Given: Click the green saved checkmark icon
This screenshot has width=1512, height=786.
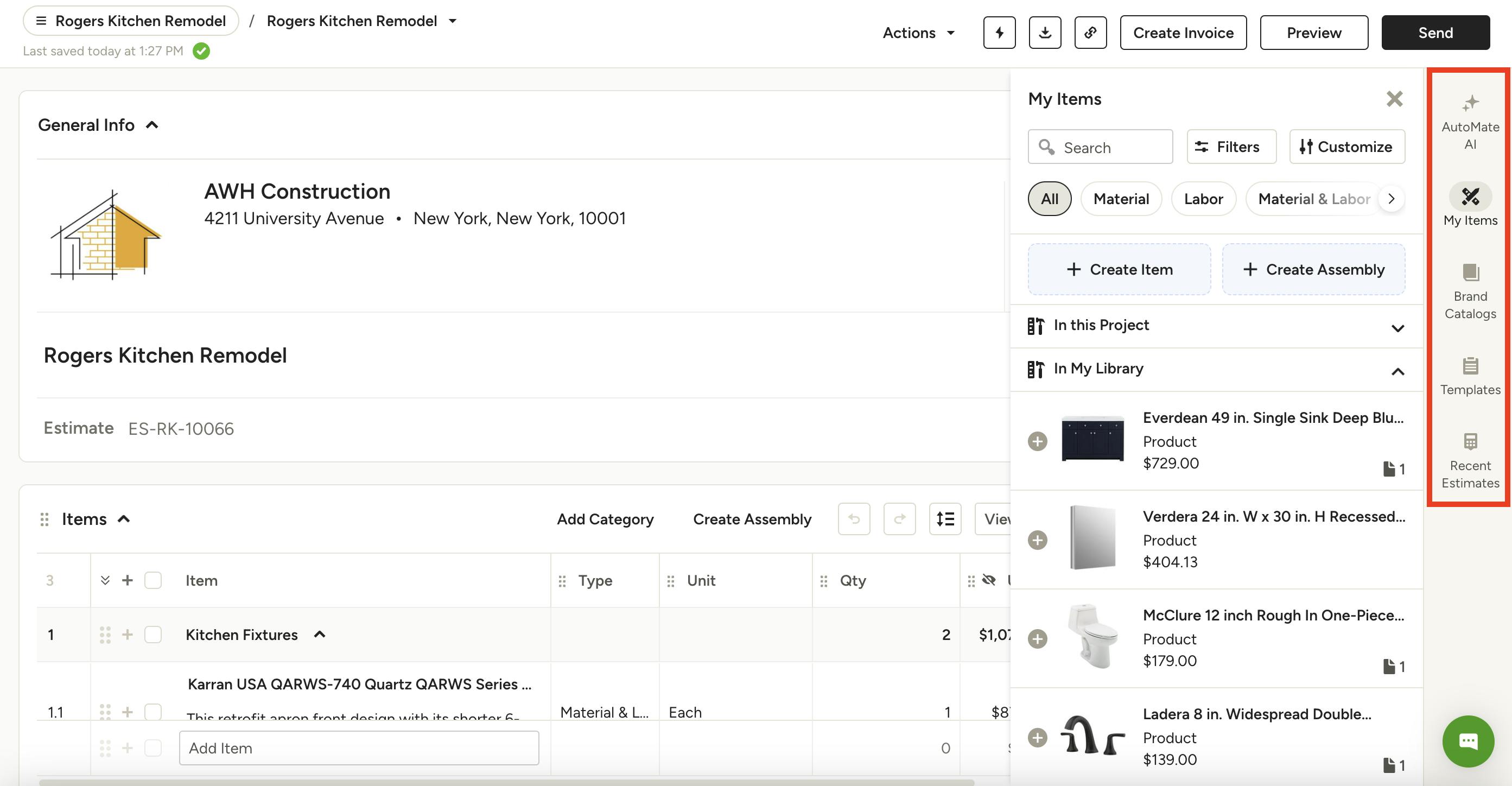Looking at the screenshot, I should click(x=201, y=51).
